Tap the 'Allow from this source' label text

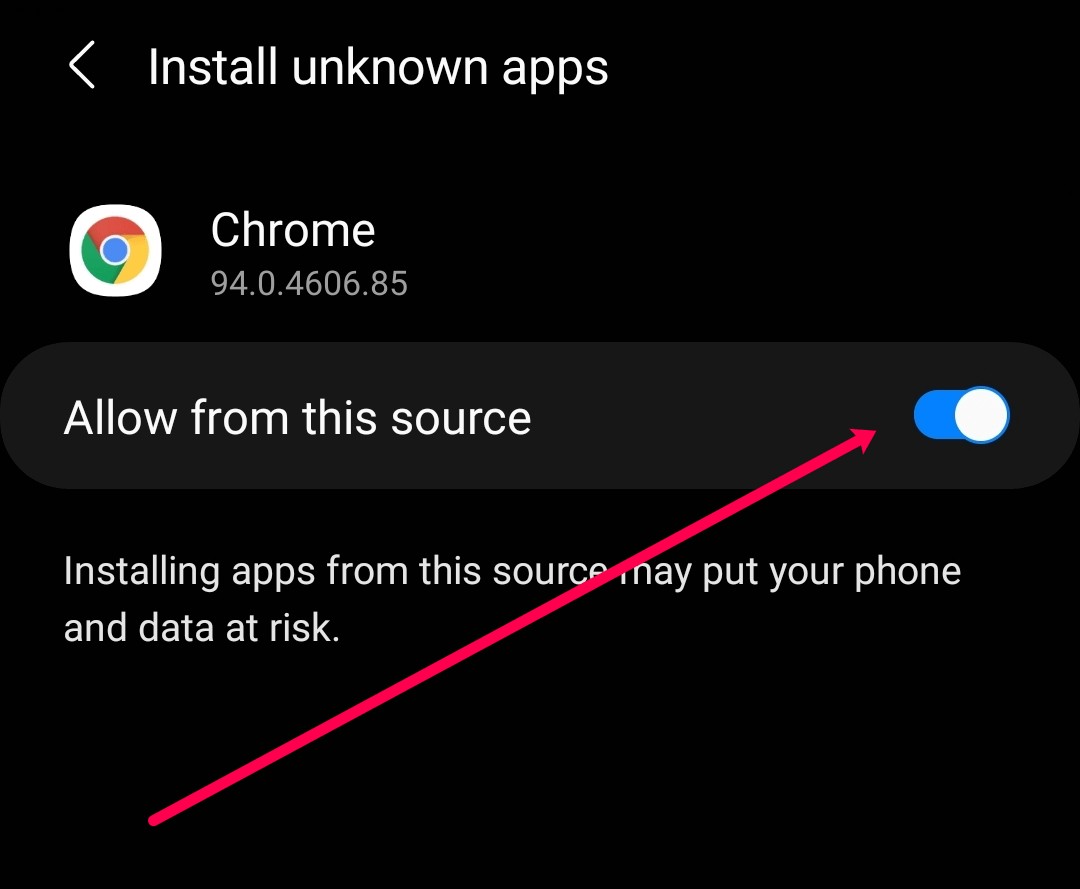(x=298, y=417)
